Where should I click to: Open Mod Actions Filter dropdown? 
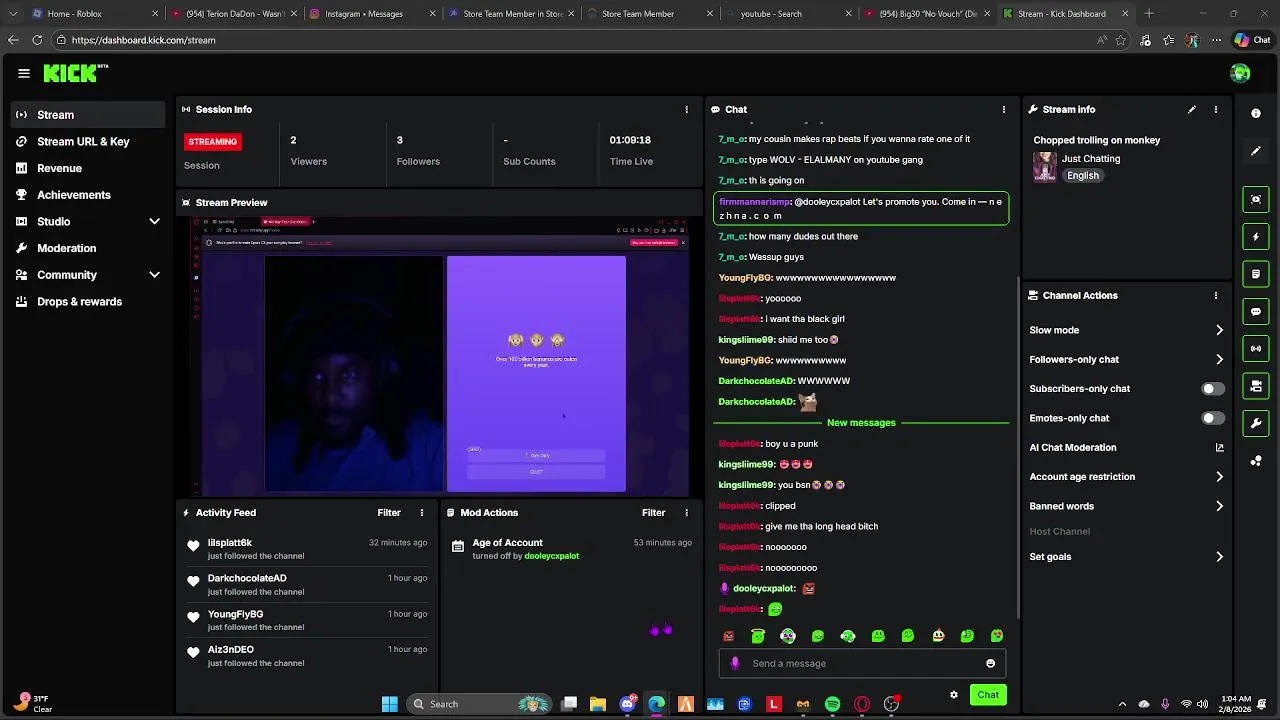coord(653,512)
